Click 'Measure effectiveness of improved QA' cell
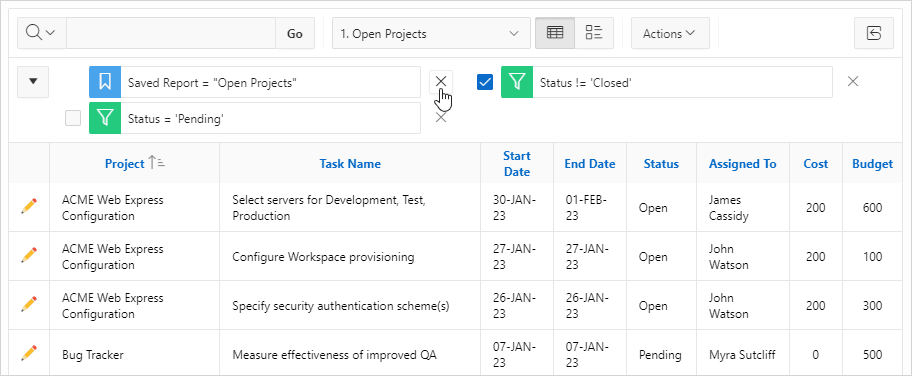912x376 pixels. click(x=350, y=353)
